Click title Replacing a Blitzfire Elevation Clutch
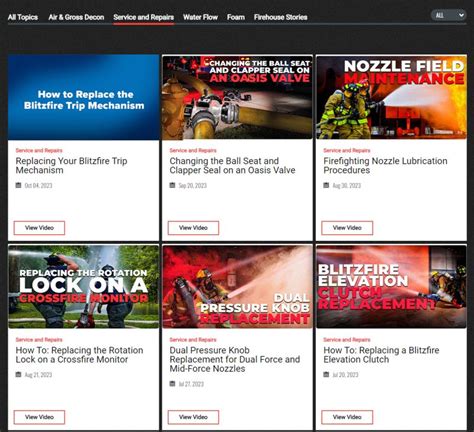 point(381,355)
